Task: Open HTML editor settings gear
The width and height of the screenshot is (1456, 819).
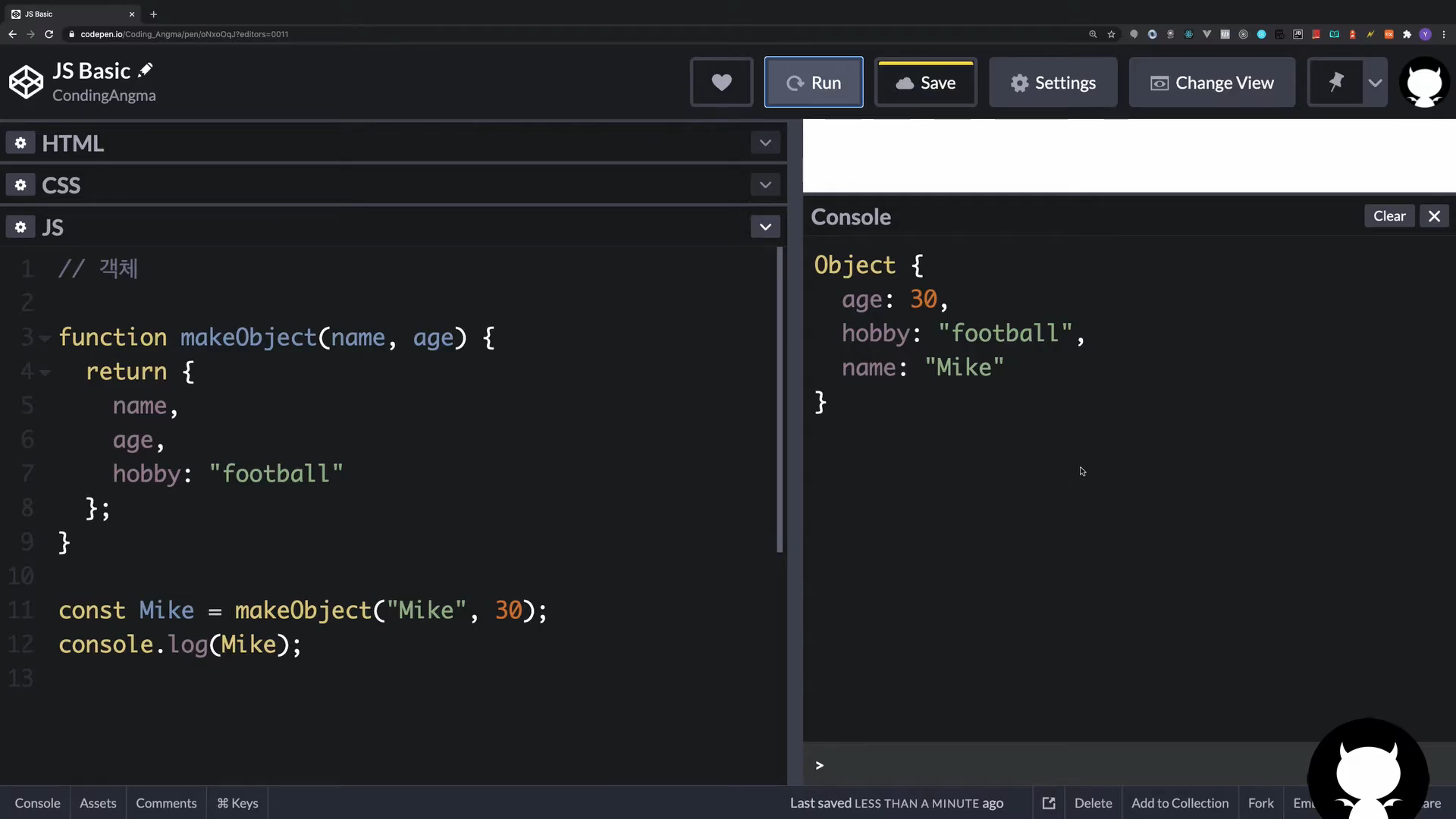Action: point(20,143)
